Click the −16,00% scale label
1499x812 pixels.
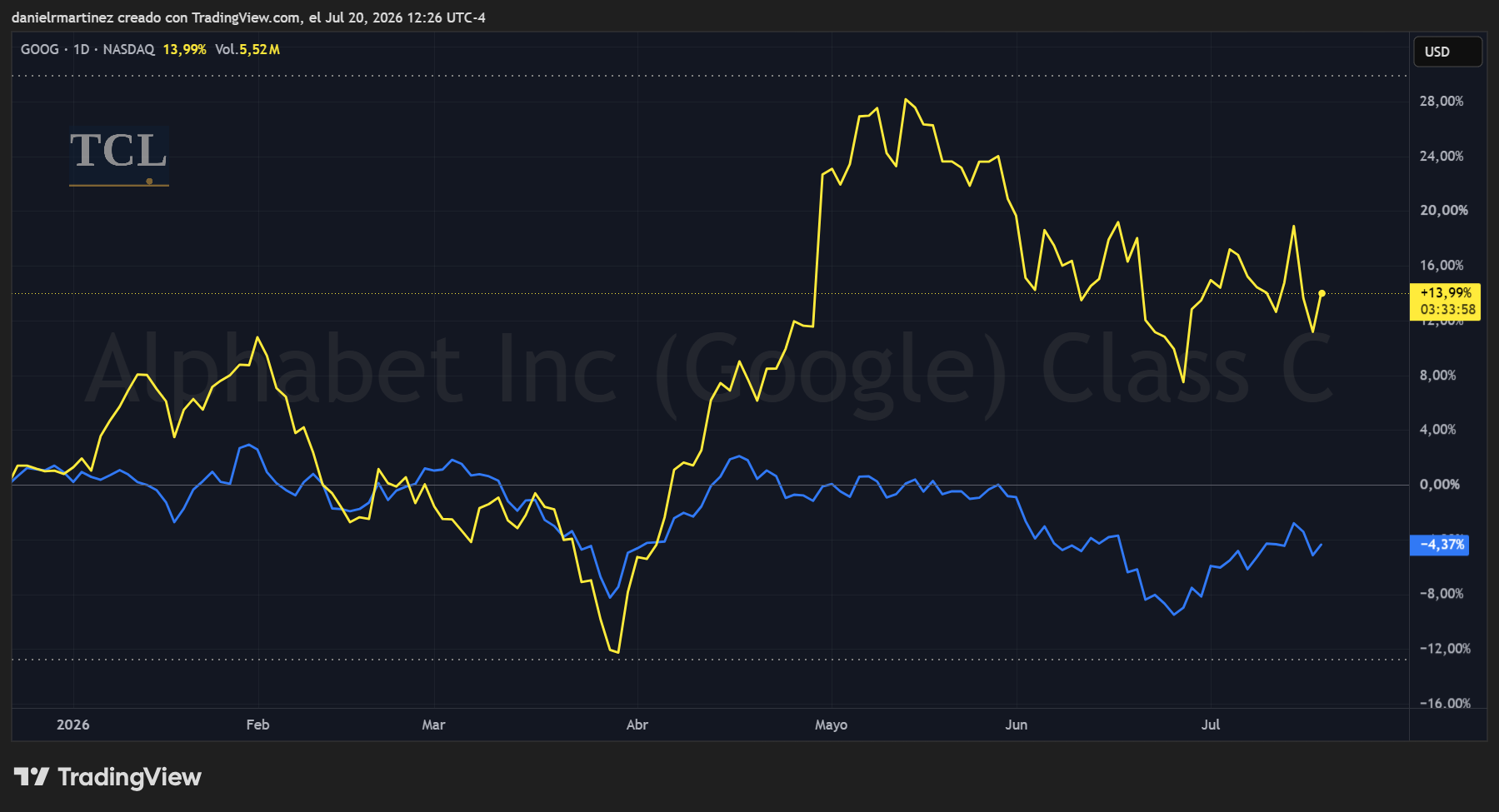pos(1445,703)
